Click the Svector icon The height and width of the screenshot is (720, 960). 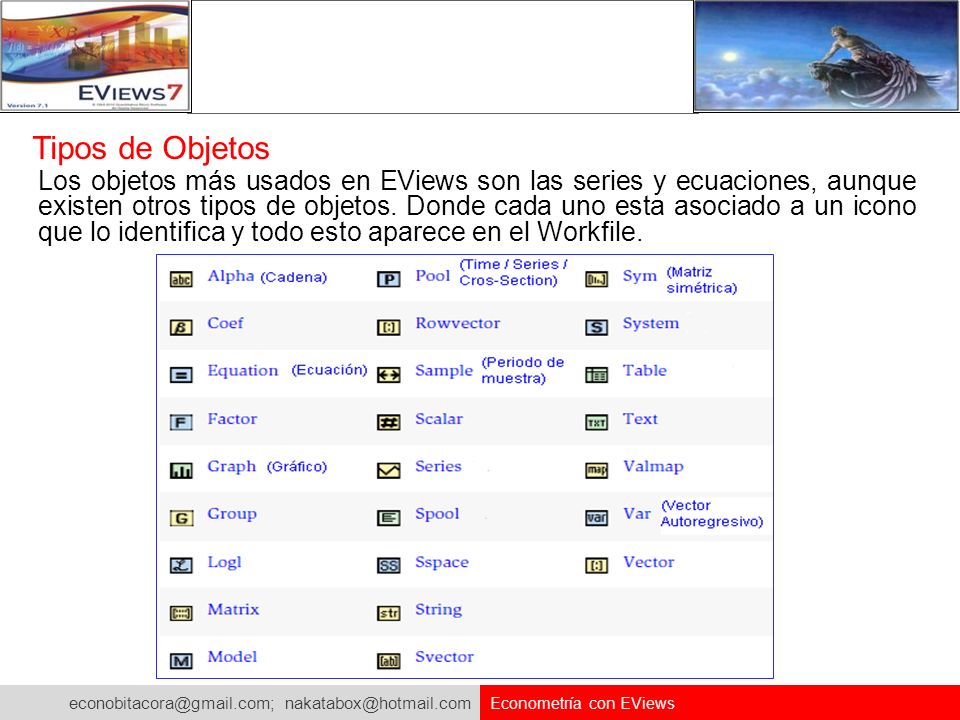point(389,661)
